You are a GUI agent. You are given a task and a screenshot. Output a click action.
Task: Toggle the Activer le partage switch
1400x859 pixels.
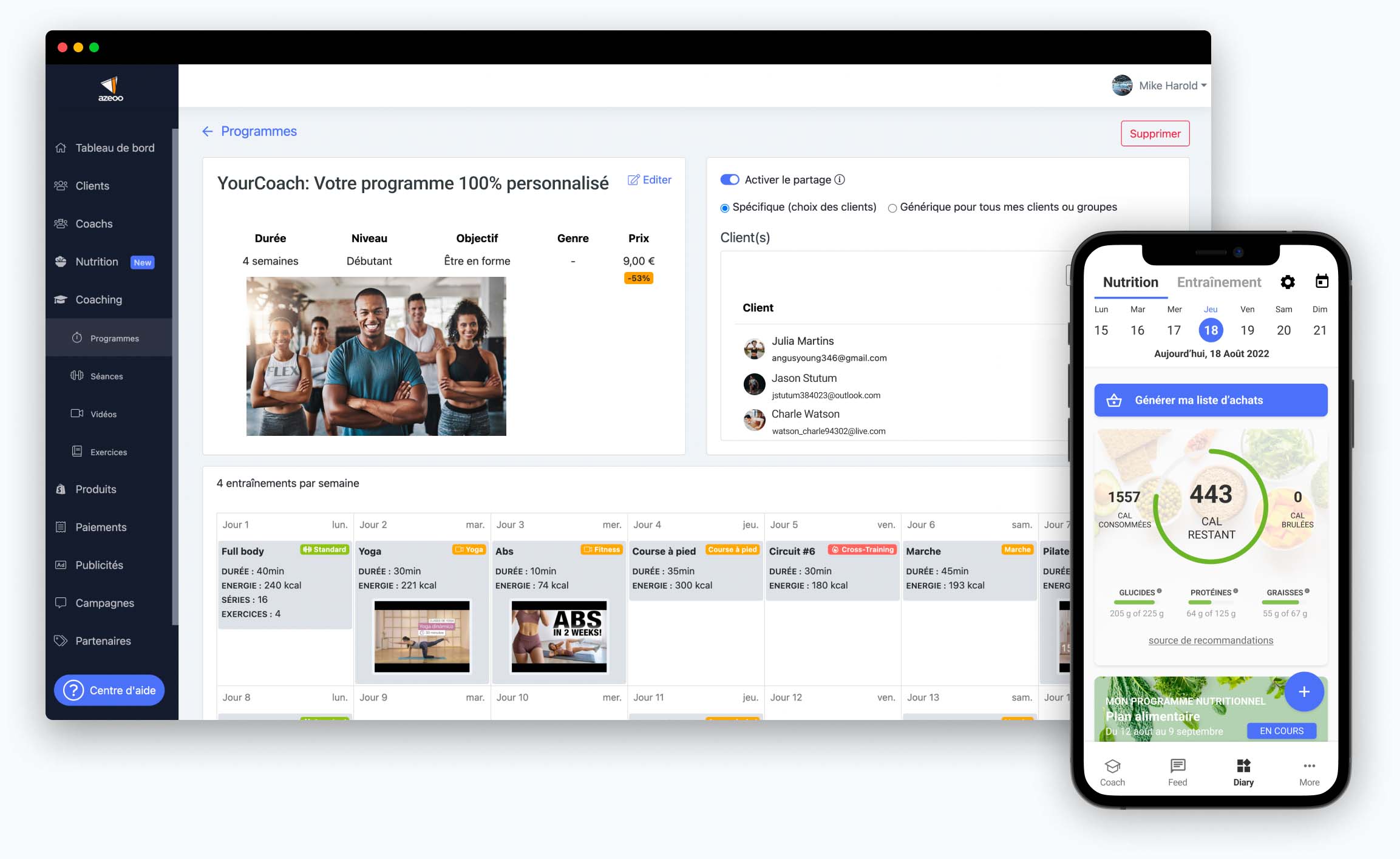[729, 179]
